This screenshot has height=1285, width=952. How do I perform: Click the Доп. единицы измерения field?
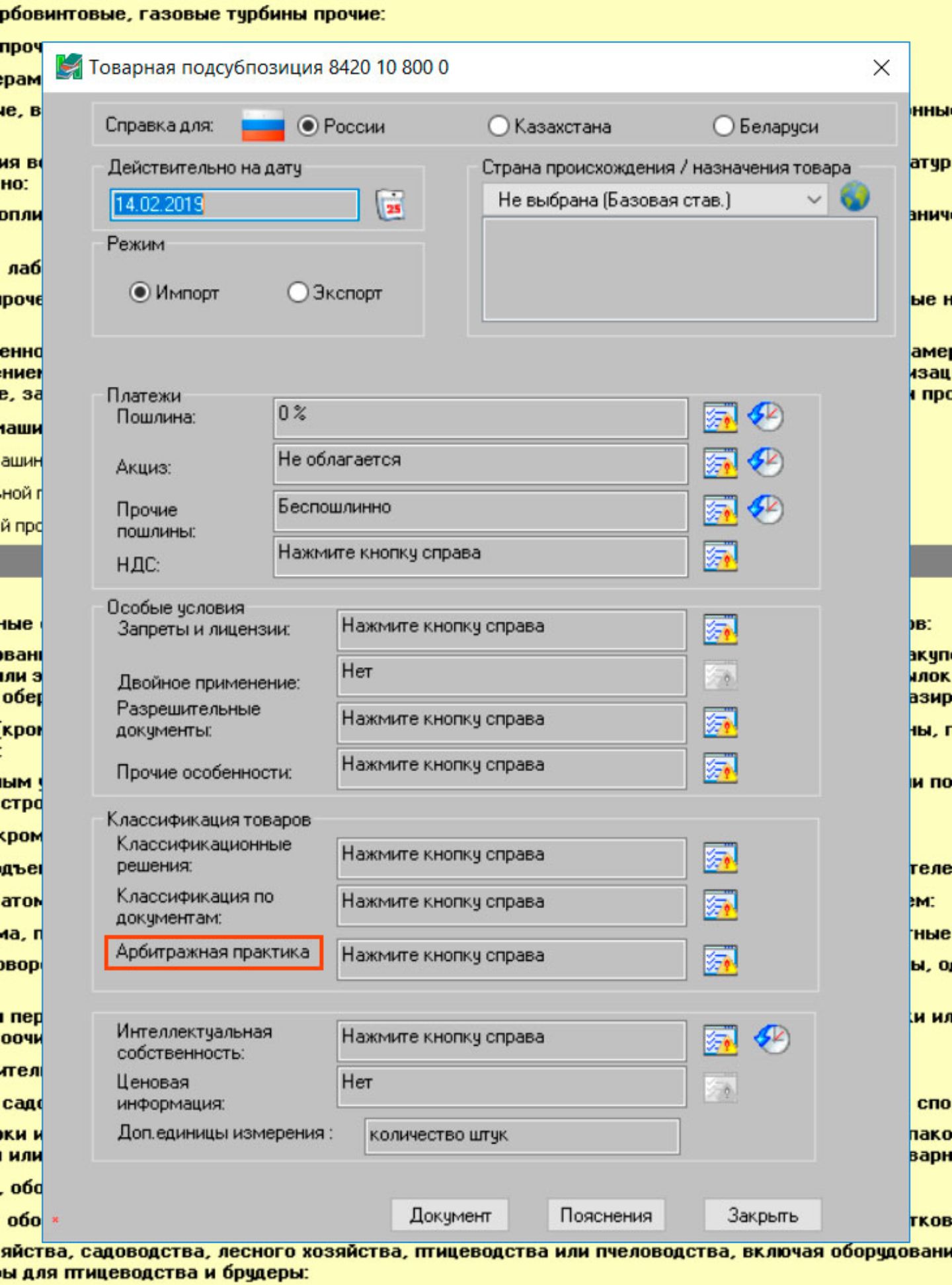click(522, 1136)
